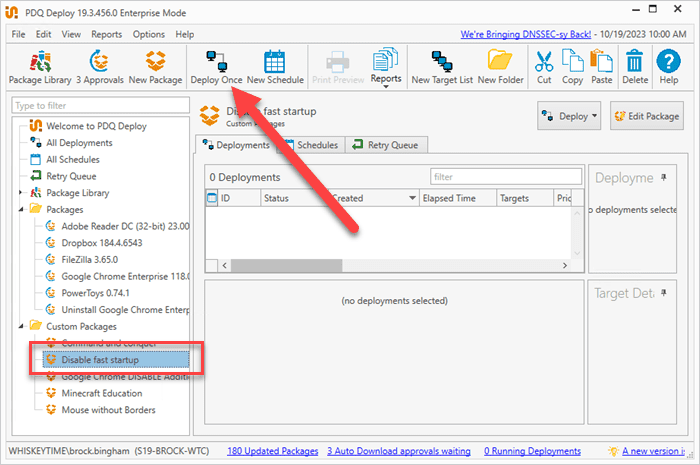Select Retry Queue in the tree
Image resolution: width=700 pixels, height=465 pixels.
pyautogui.click(x=71, y=176)
